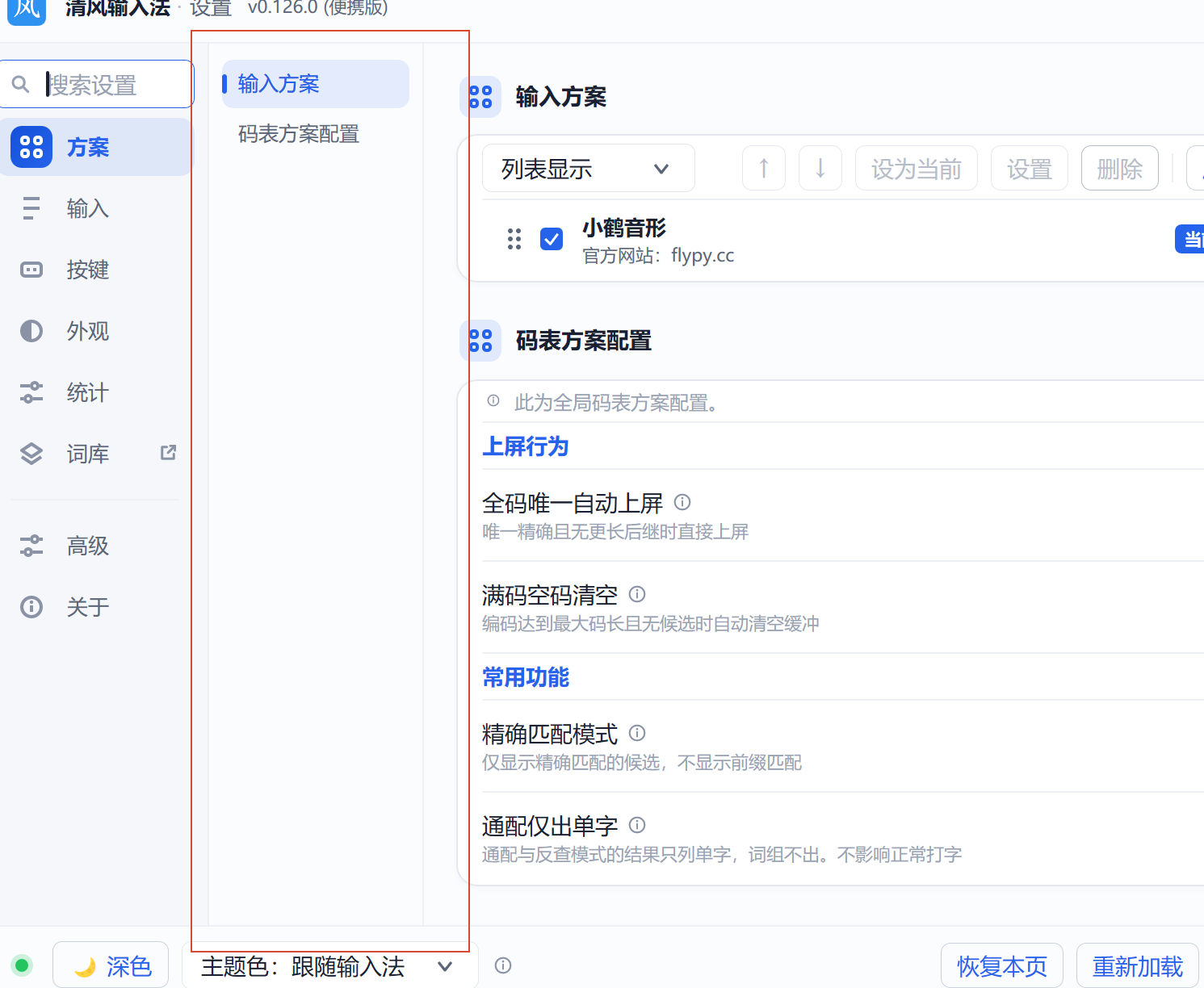Click info icon beside 主题色 dropdown
The width and height of the screenshot is (1204, 988).
point(503,965)
